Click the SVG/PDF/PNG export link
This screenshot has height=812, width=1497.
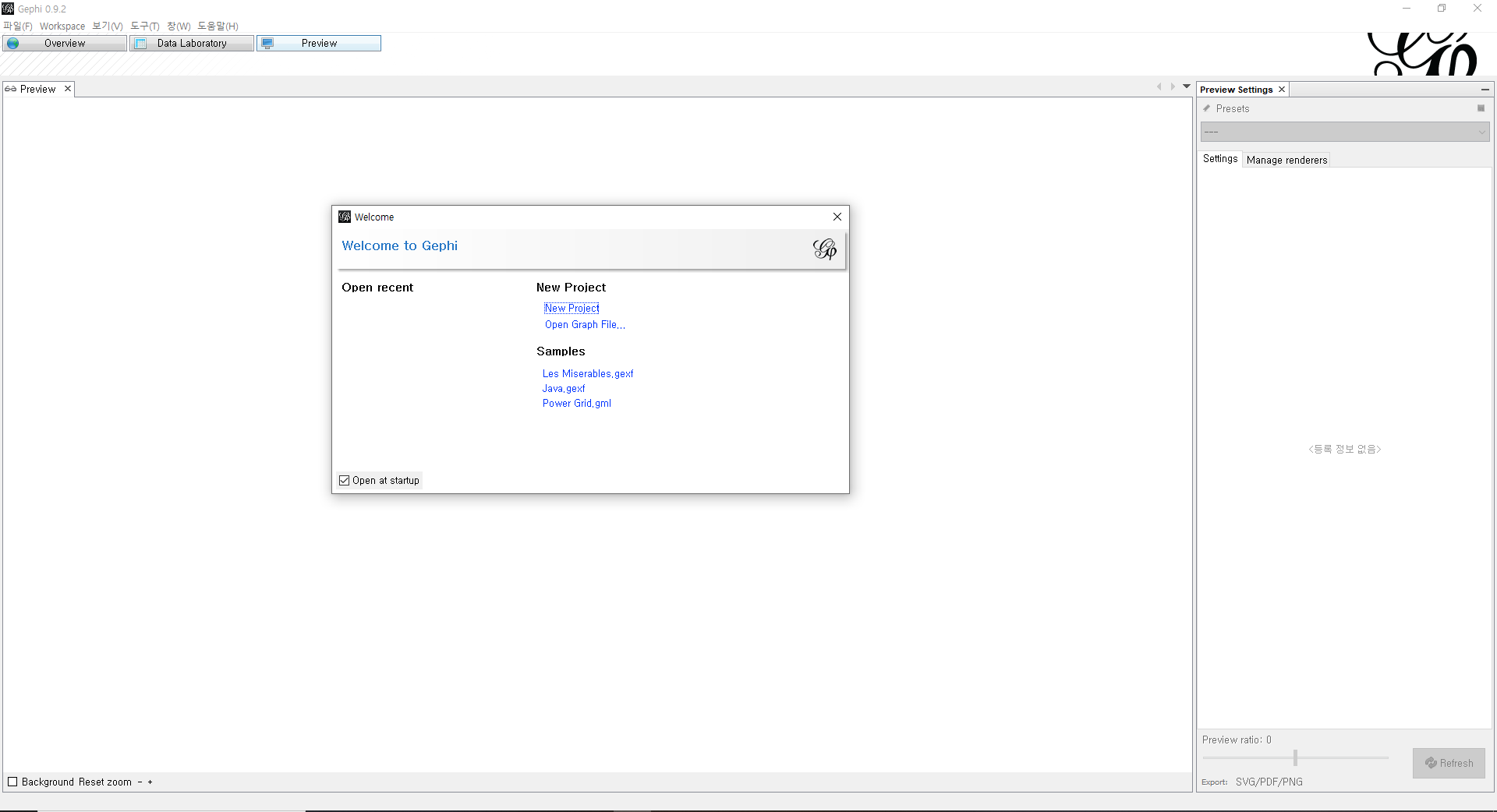pyautogui.click(x=1269, y=782)
